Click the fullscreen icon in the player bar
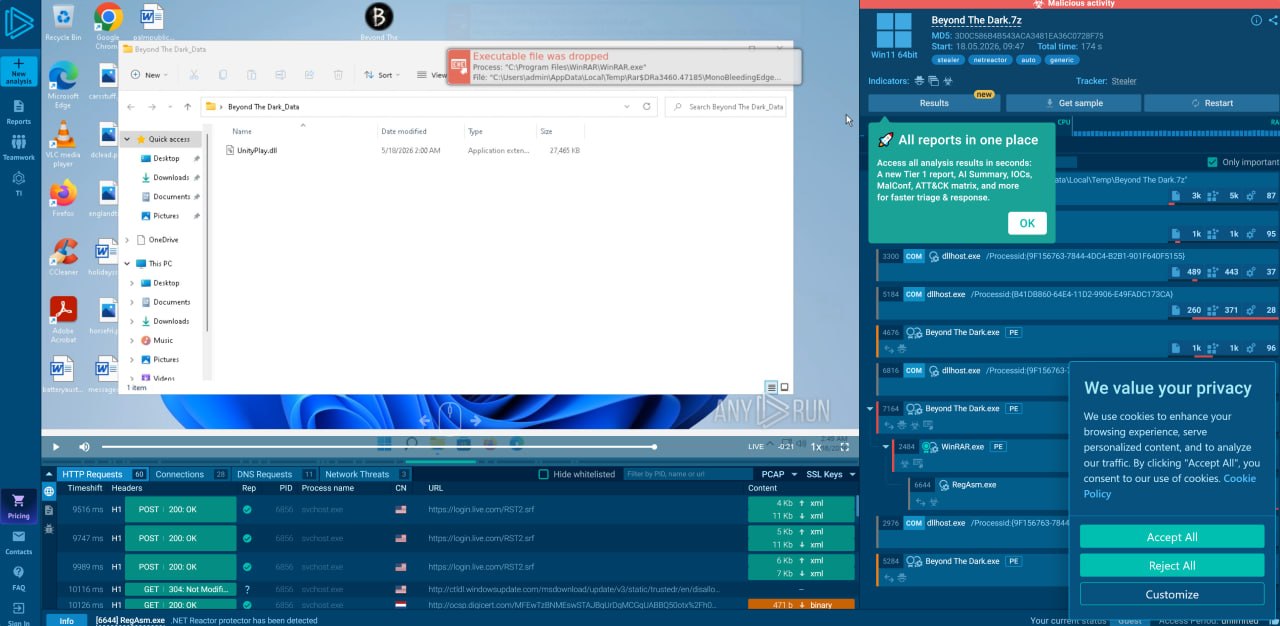The height and width of the screenshot is (626, 1280). click(847, 446)
